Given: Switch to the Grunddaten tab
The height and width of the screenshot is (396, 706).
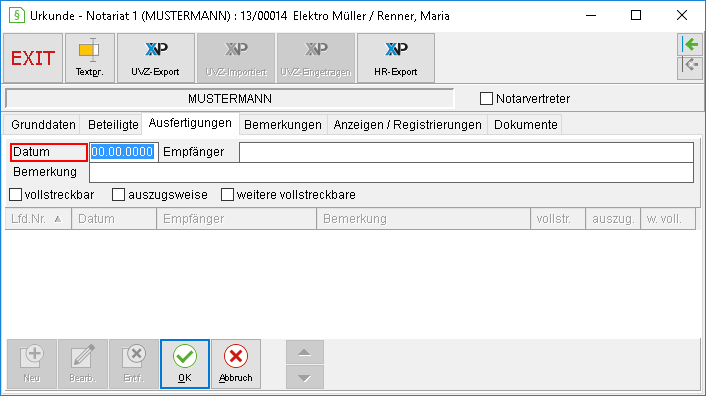Looking at the screenshot, I should tap(43, 125).
